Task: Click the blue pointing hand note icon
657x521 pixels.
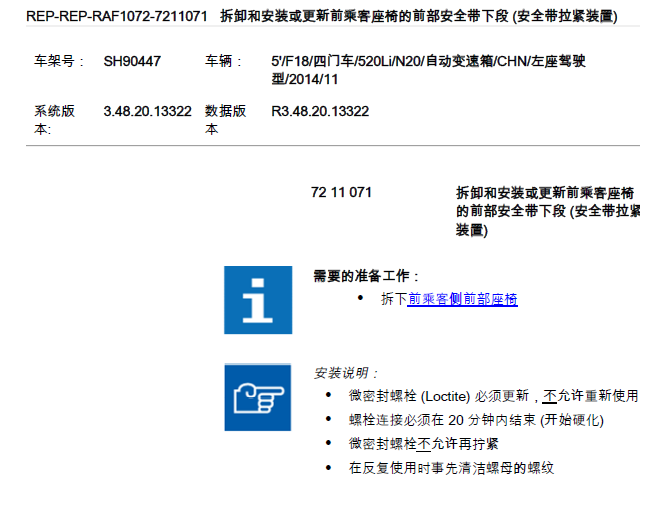Action: pyautogui.click(x=258, y=397)
